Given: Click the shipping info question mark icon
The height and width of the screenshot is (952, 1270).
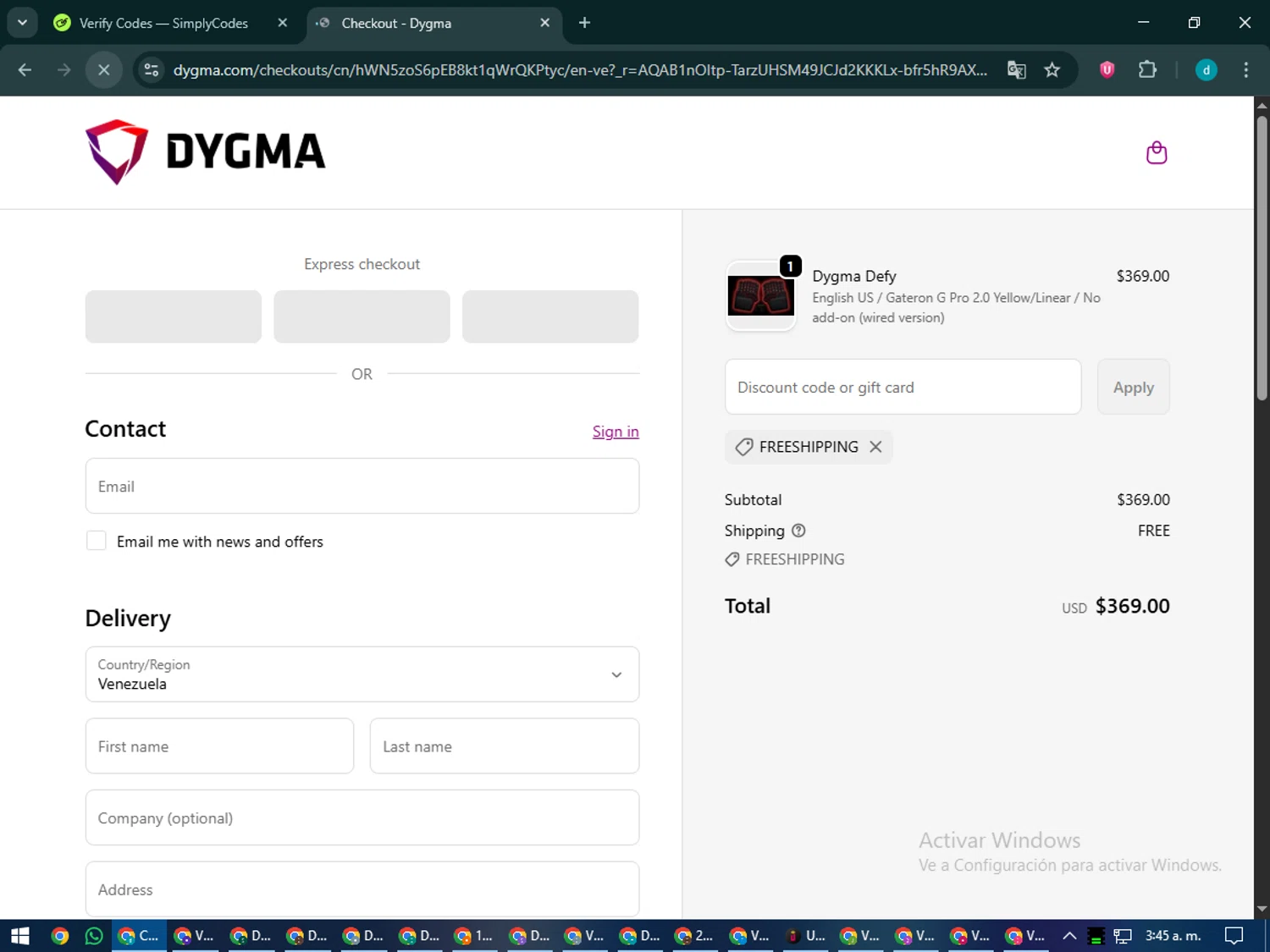Looking at the screenshot, I should (x=798, y=531).
